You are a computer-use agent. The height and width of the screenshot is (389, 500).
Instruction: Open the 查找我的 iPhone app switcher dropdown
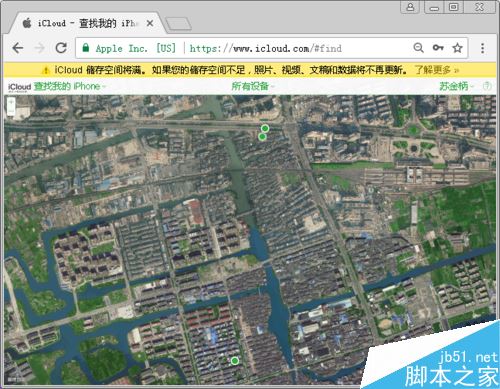(70, 86)
